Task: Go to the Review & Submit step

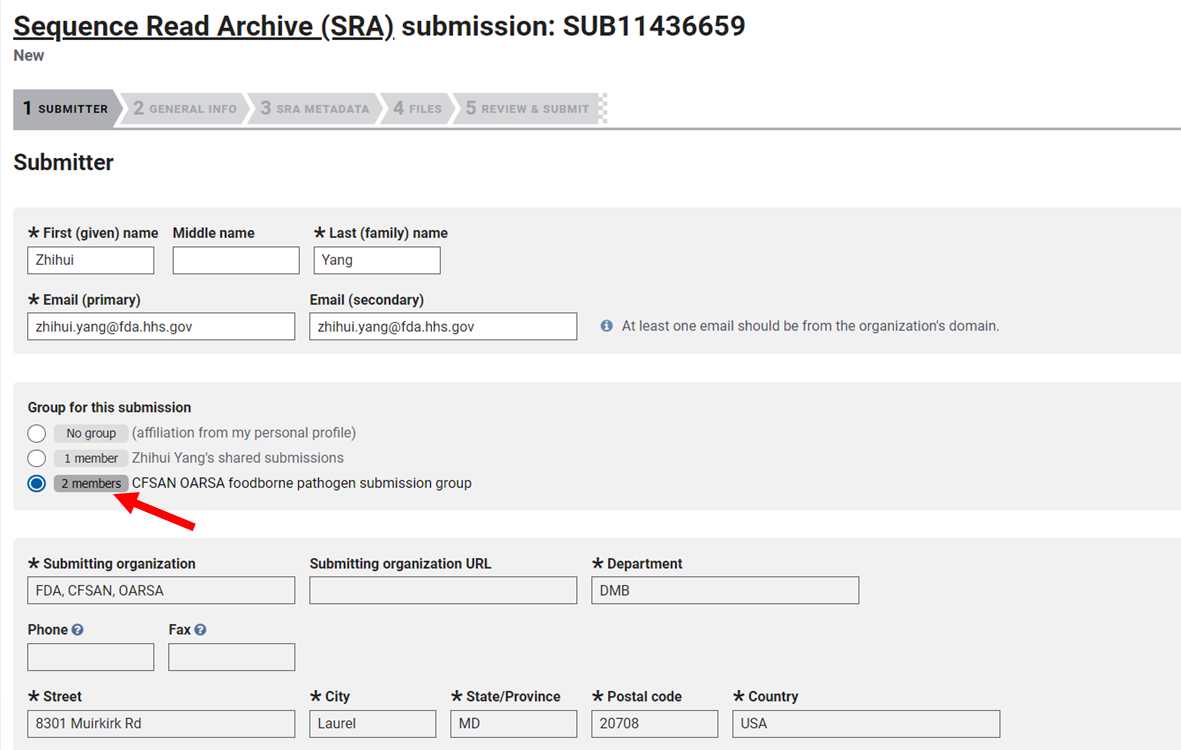Action: point(527,108)
